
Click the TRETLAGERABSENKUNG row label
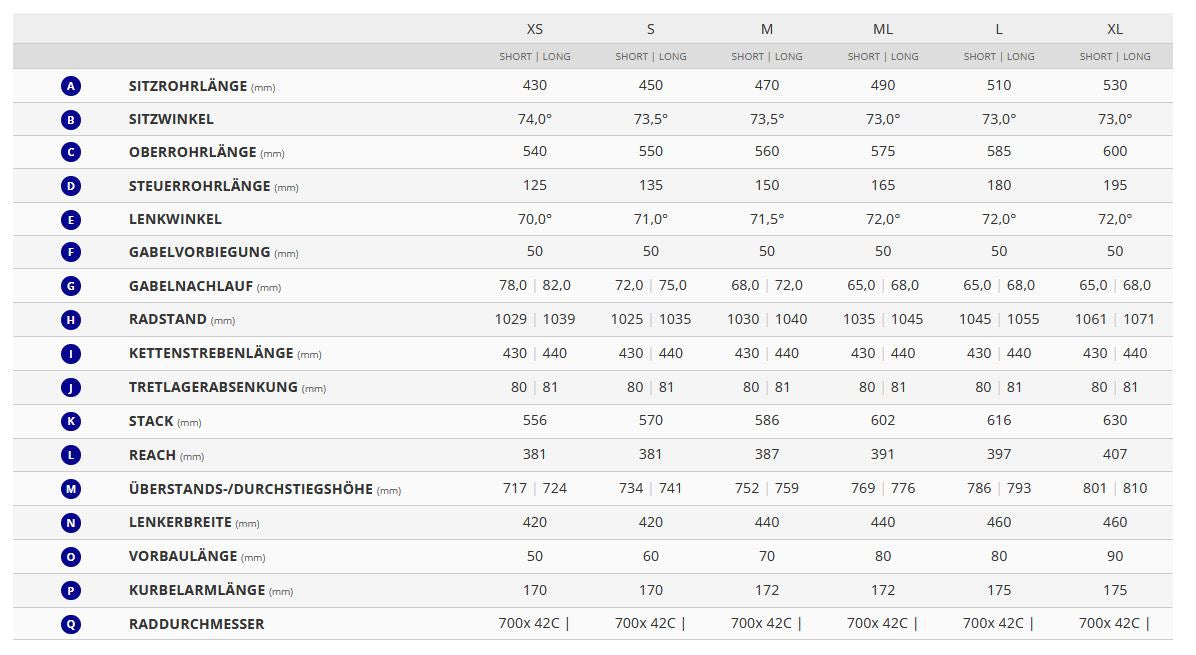coord(213,387)
